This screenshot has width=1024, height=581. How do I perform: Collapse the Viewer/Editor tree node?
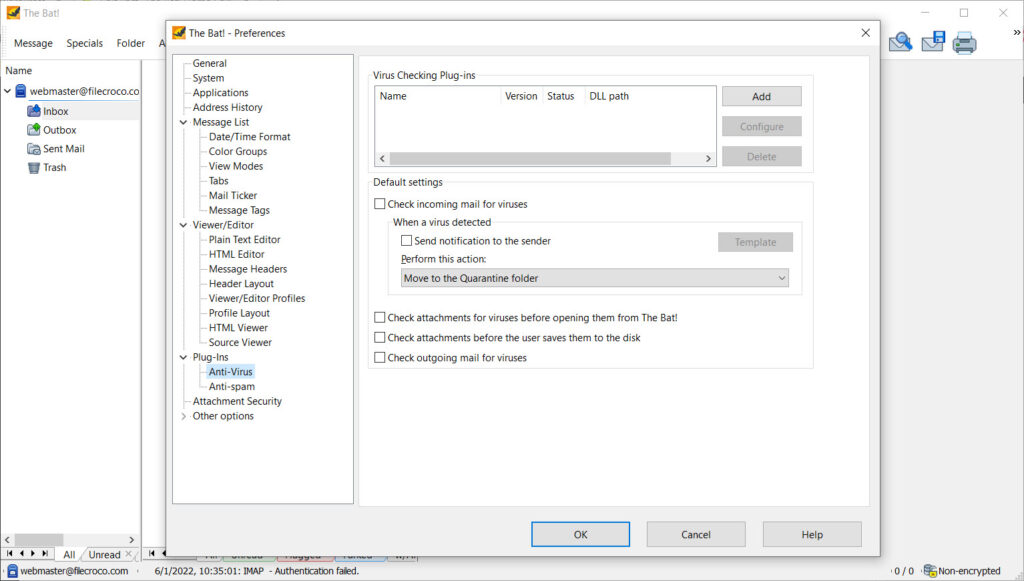[x=184, y=225]
